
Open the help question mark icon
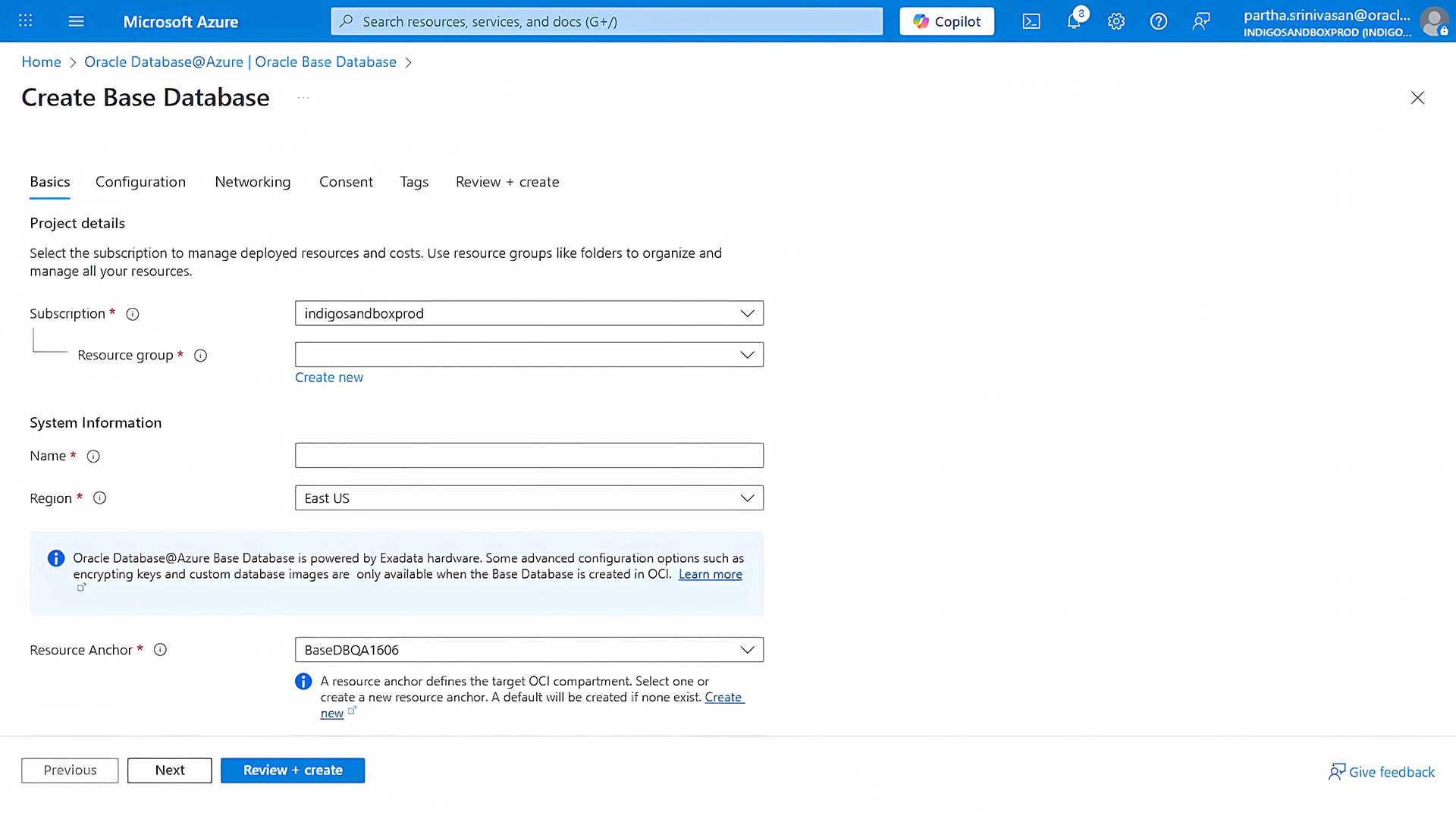[1158, 20]
